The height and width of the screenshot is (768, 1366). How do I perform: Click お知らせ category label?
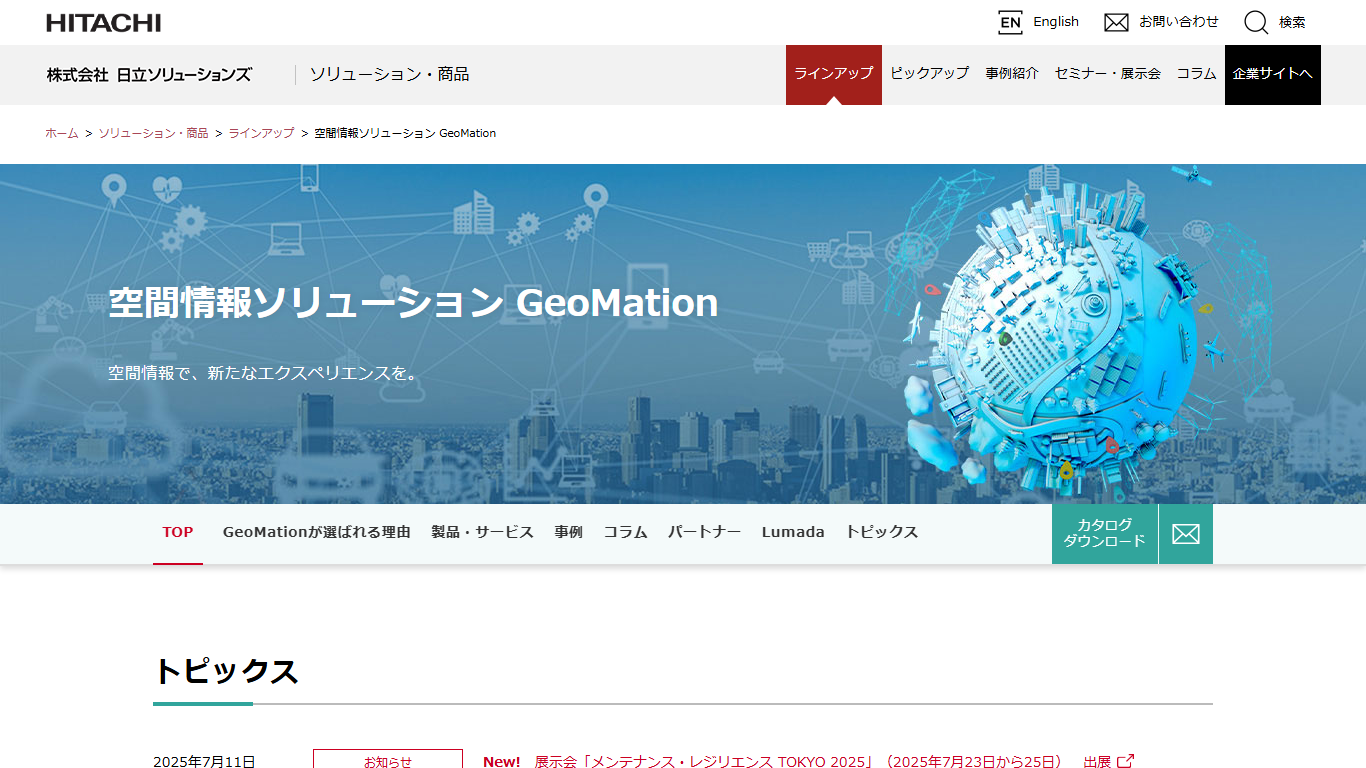pyautogui.click(x=388, y=760)
